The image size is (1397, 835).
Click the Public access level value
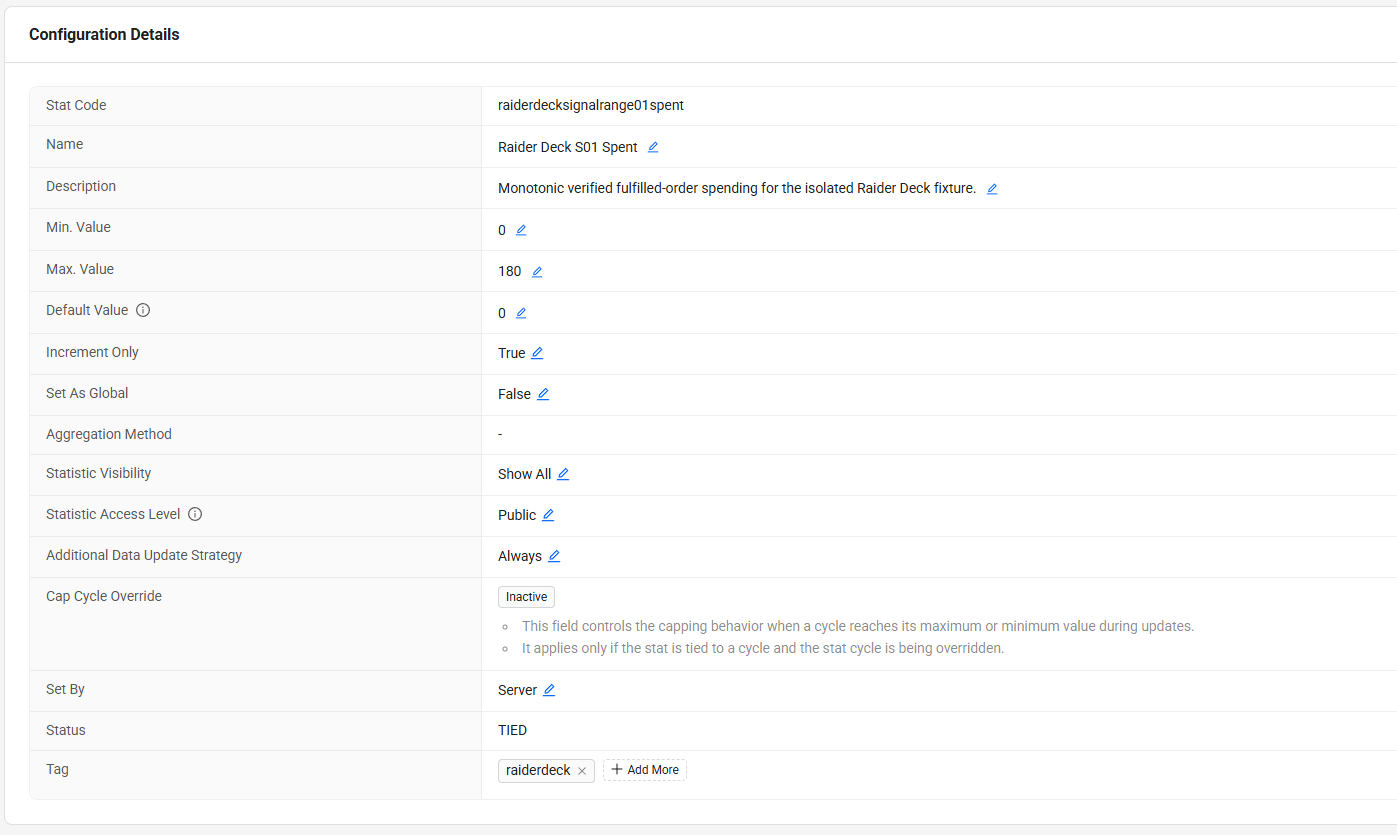click(x=517, y=515)
